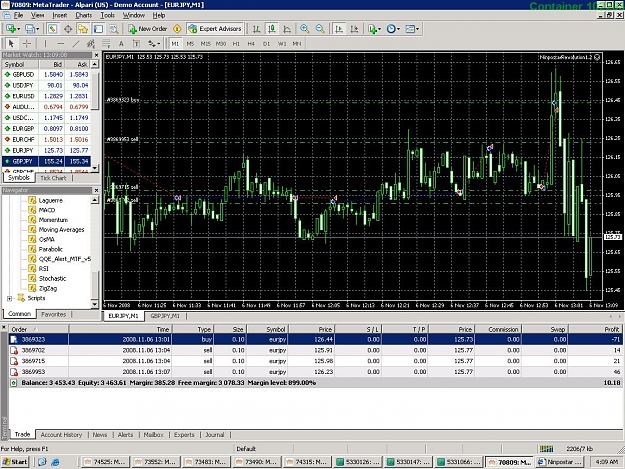Select the Trendline tool
Viewport: 625px width, 469px height.
point(75,43)
